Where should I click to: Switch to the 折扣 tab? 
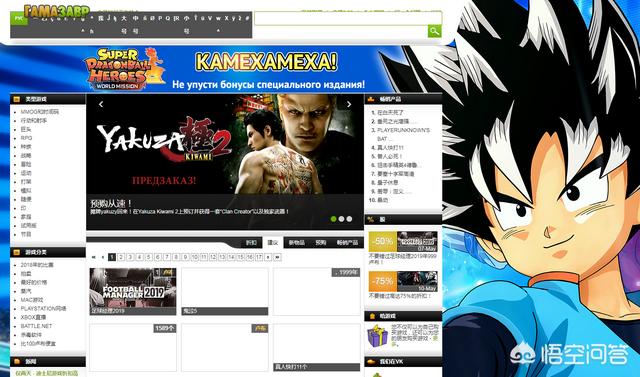point(251,242)
